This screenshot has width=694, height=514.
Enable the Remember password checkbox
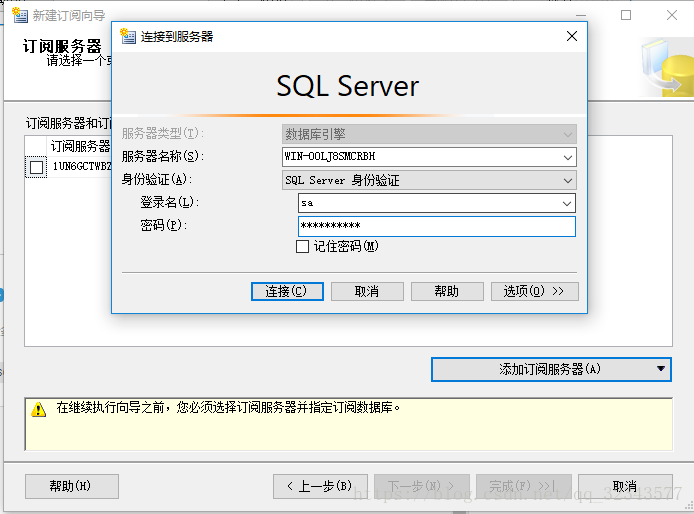tap(302, 247)
